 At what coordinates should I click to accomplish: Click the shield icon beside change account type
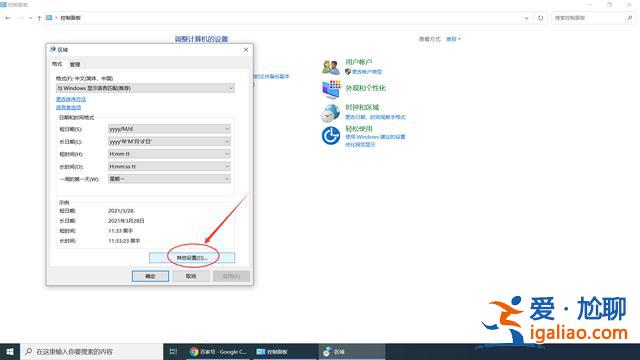[348, 71]
